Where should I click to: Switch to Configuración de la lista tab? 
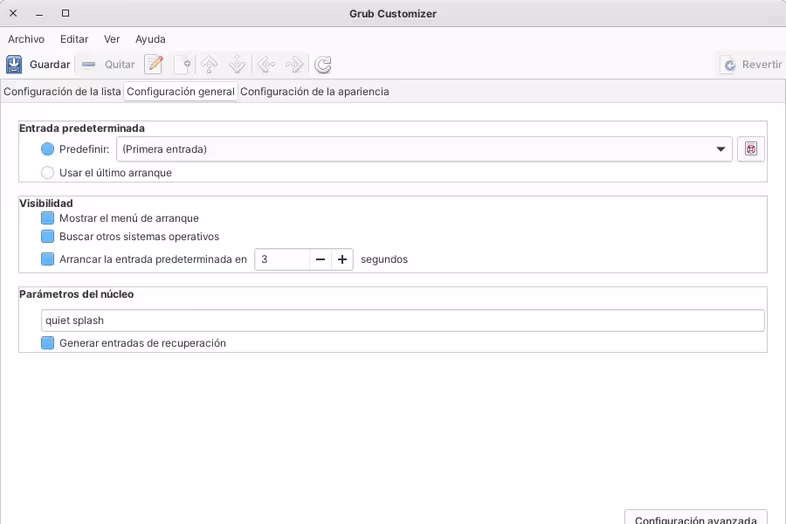coord(62,92)
